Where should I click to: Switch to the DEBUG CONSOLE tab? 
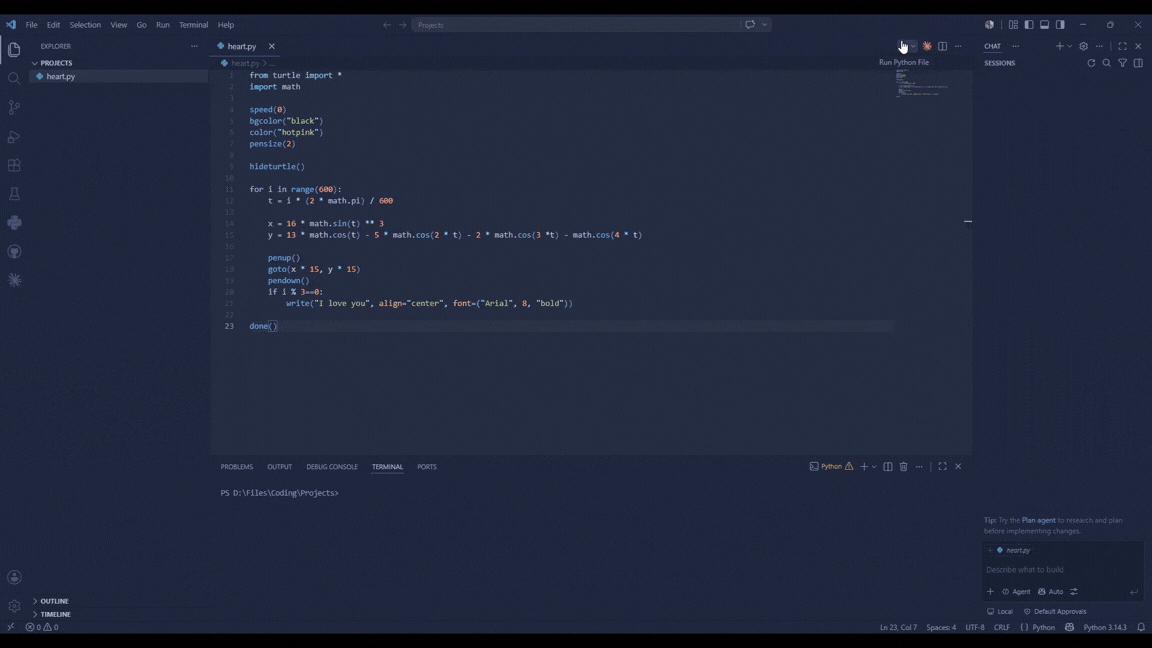(x=332, y=467)
